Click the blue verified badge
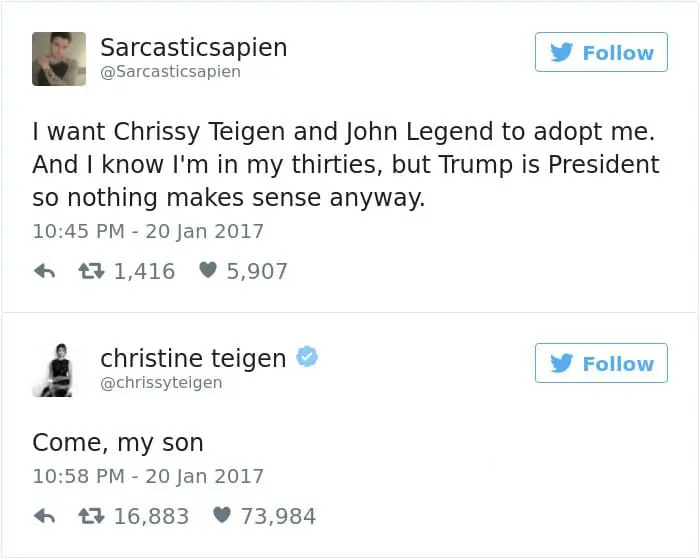 (308, 357)
